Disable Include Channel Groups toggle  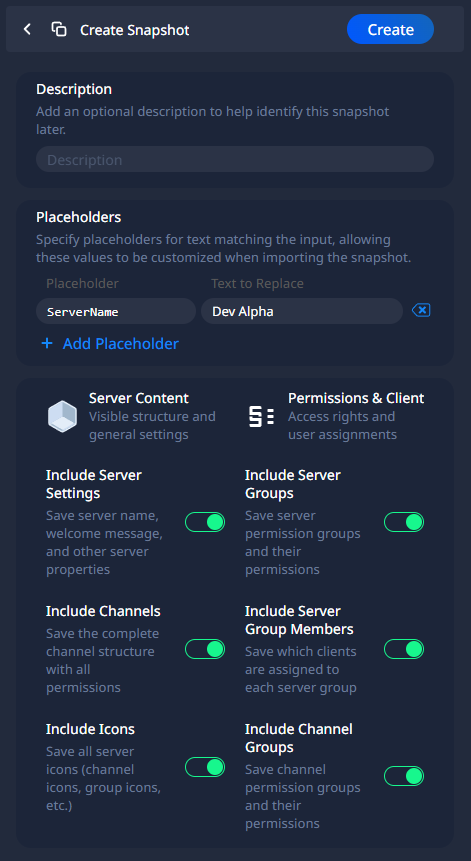pos(404,776)
